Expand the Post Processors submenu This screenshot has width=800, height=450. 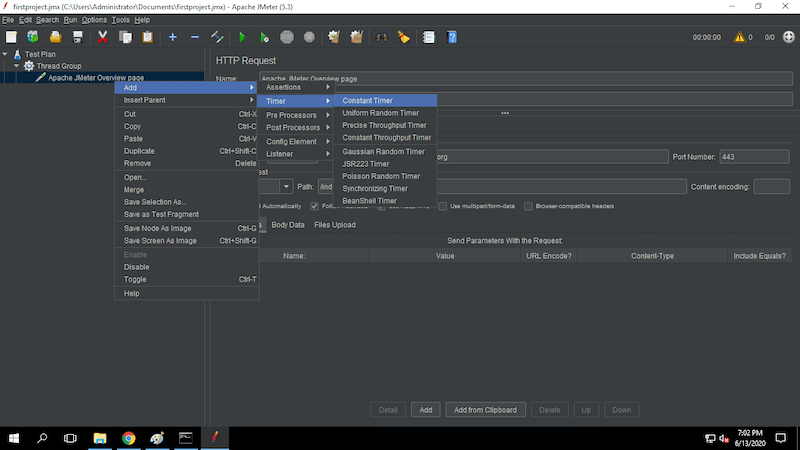[296, 128]
